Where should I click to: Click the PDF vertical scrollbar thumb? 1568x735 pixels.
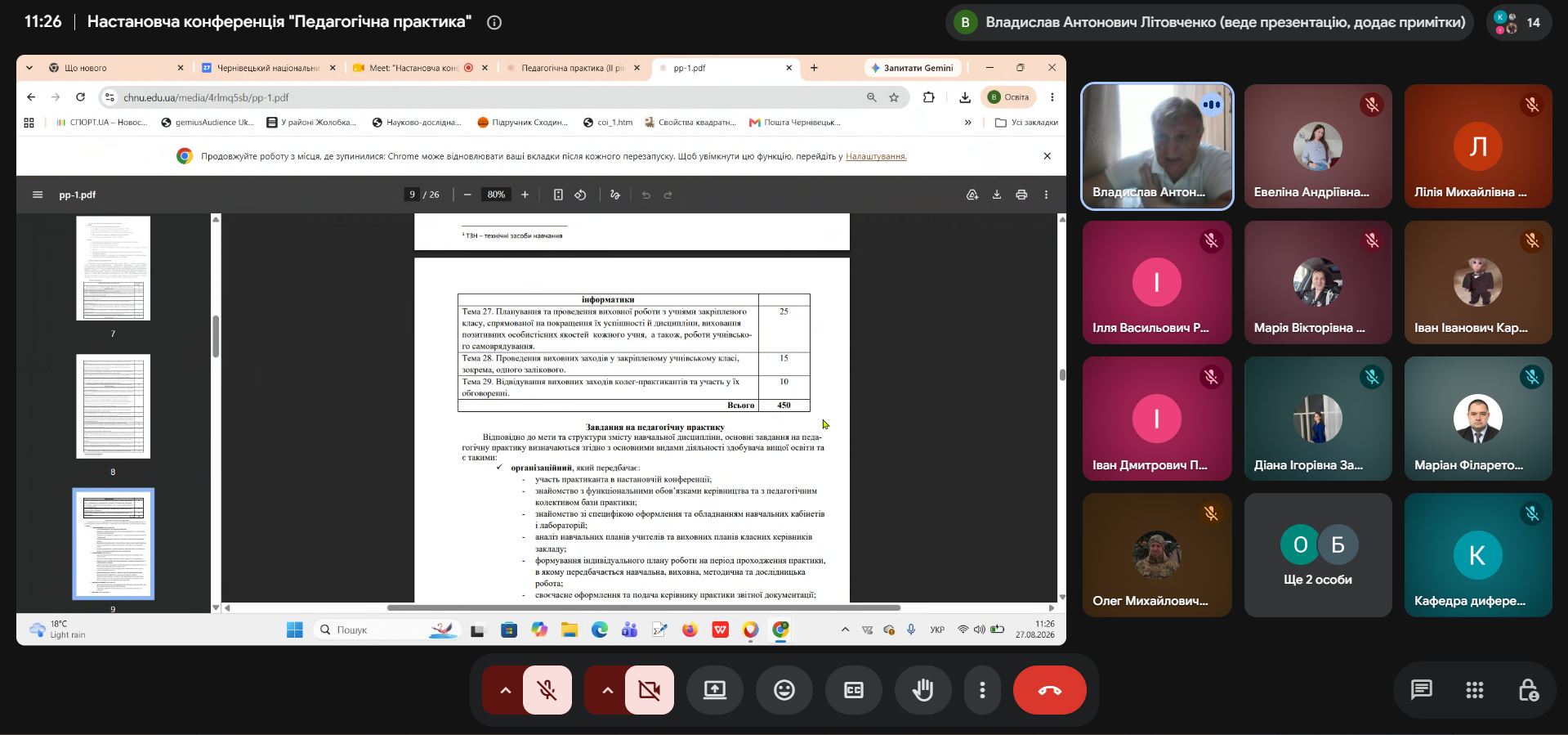[x=1062, y=375]
